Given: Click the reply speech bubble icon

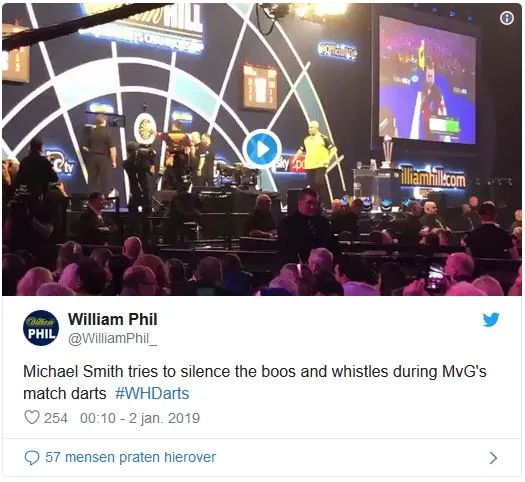Looking at the screenshot, I should (x=32, y=458).
